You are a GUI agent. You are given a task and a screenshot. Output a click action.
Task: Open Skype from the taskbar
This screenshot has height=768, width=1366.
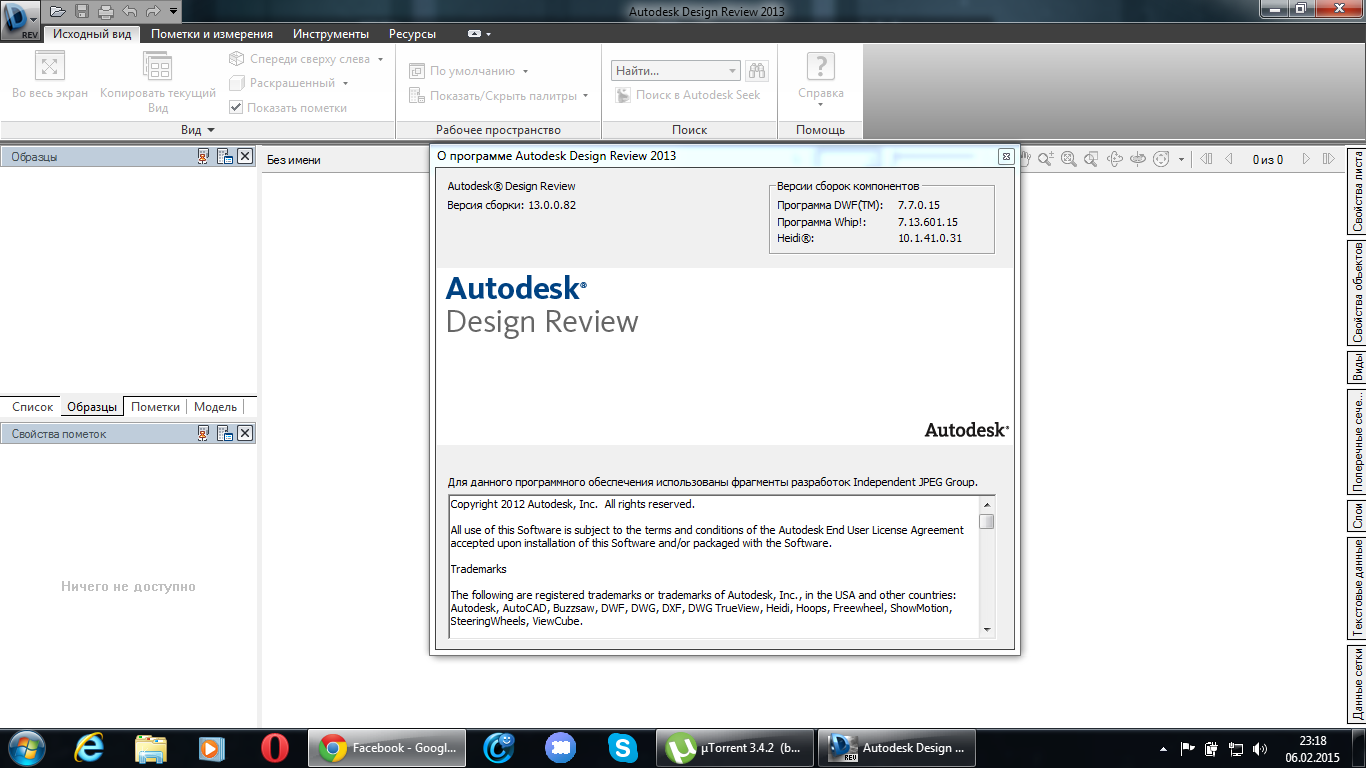(x=623, y=748)
